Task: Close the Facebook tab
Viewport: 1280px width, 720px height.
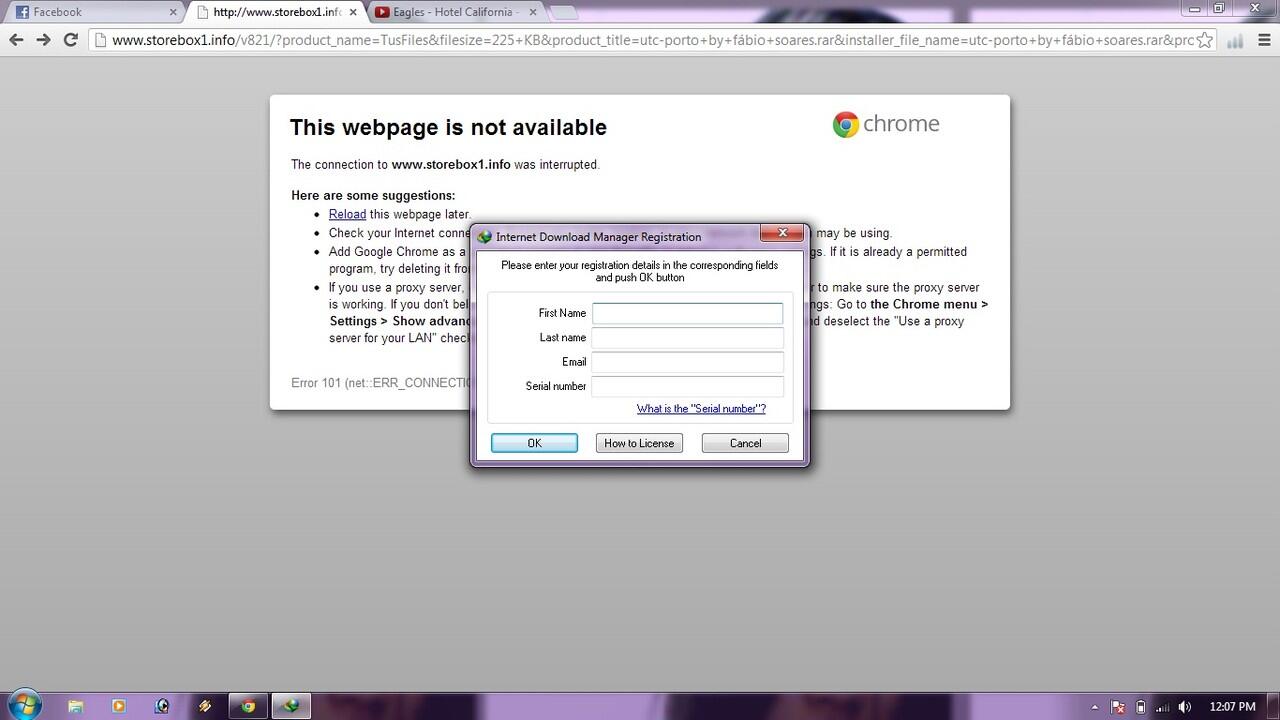Action: pos(173,13)
